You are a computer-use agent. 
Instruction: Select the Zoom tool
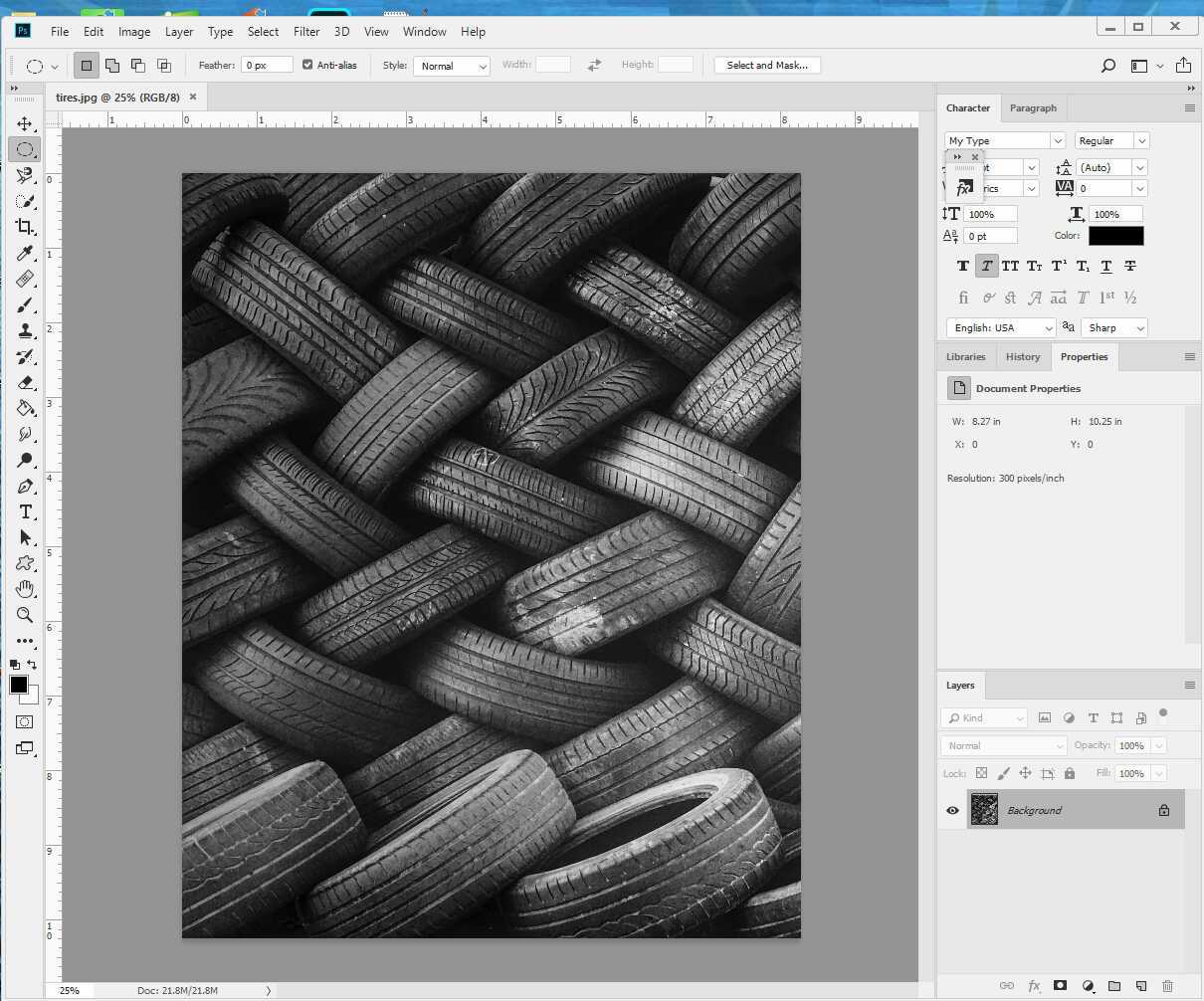click(25, 615)
